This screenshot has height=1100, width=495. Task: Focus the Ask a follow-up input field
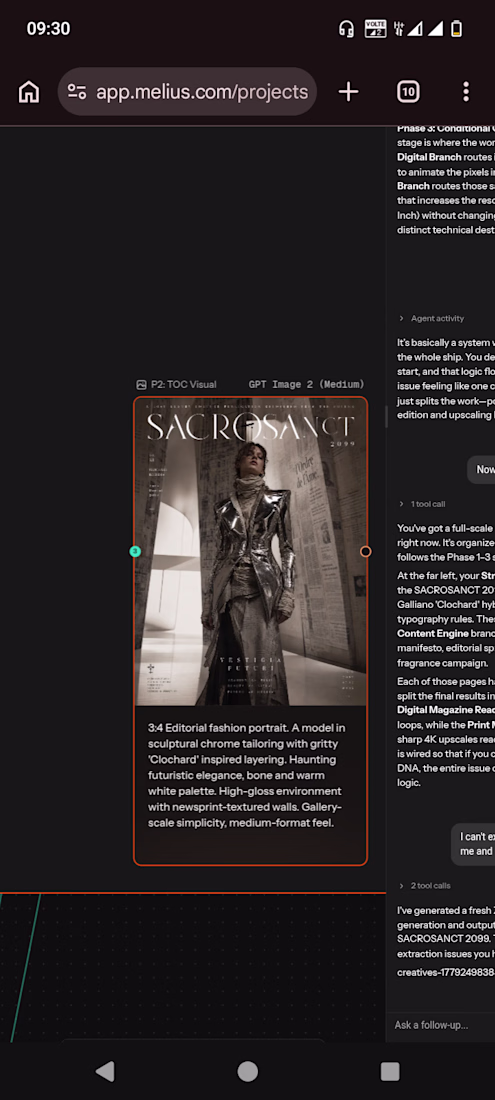pos(441,1025)
